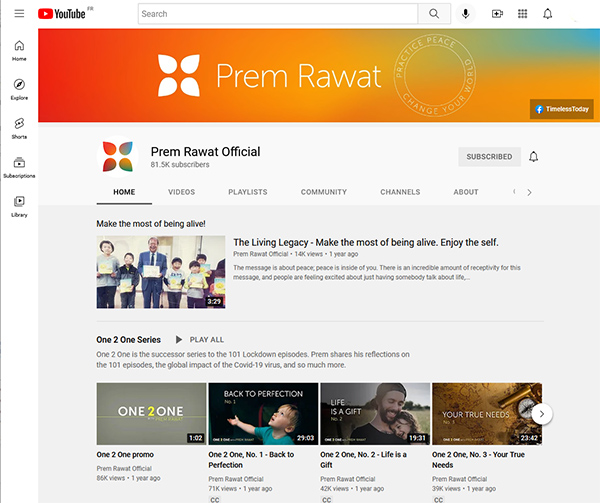The height and width of the screenshot is (503, 600).
Task: Switch to the VIDEOS tab
Action: coord(181,192)
